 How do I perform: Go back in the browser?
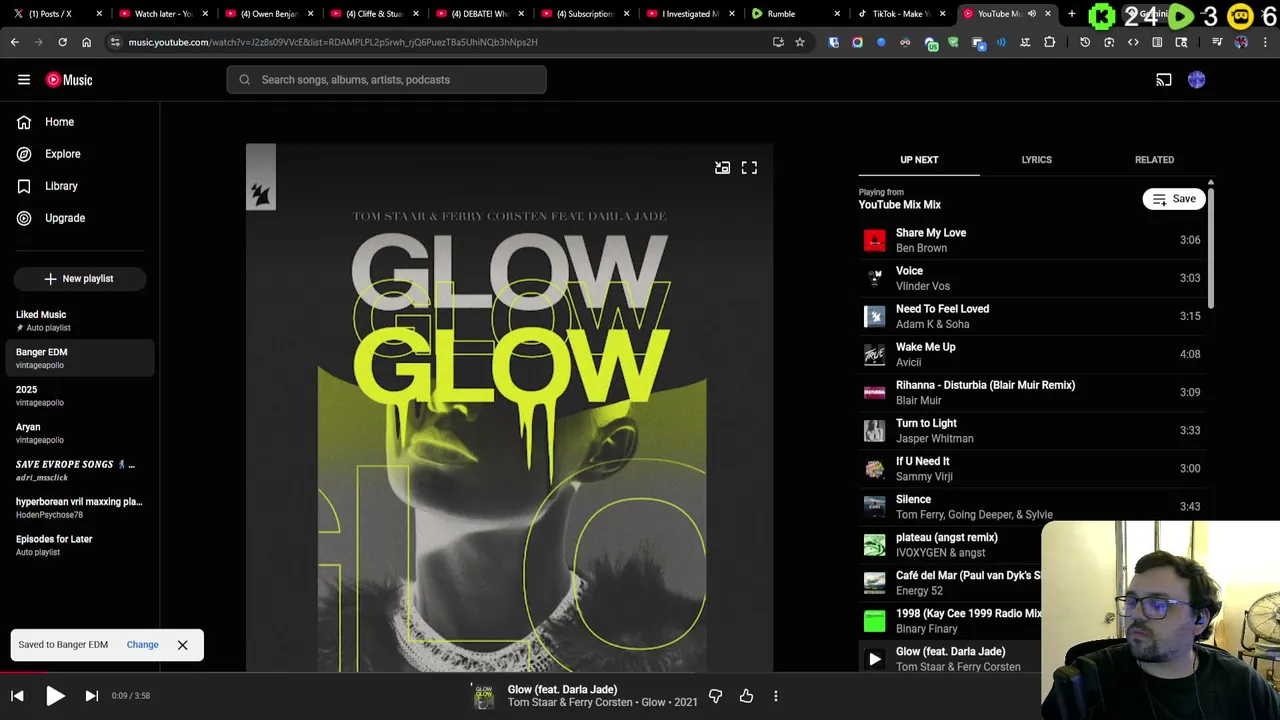[14, 42]
